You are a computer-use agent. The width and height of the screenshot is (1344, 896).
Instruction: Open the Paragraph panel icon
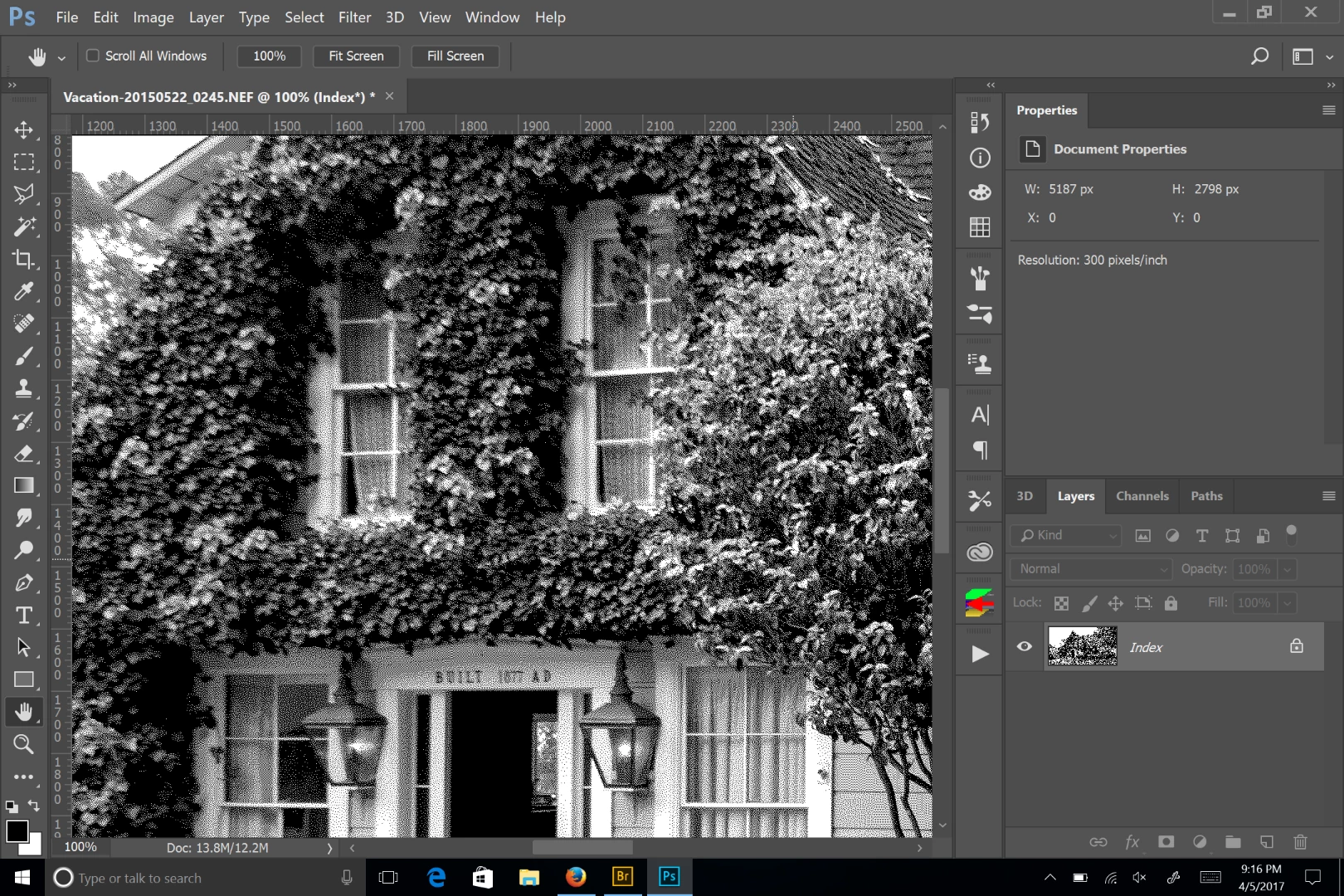pyautogui.click(x=980, y=450)
